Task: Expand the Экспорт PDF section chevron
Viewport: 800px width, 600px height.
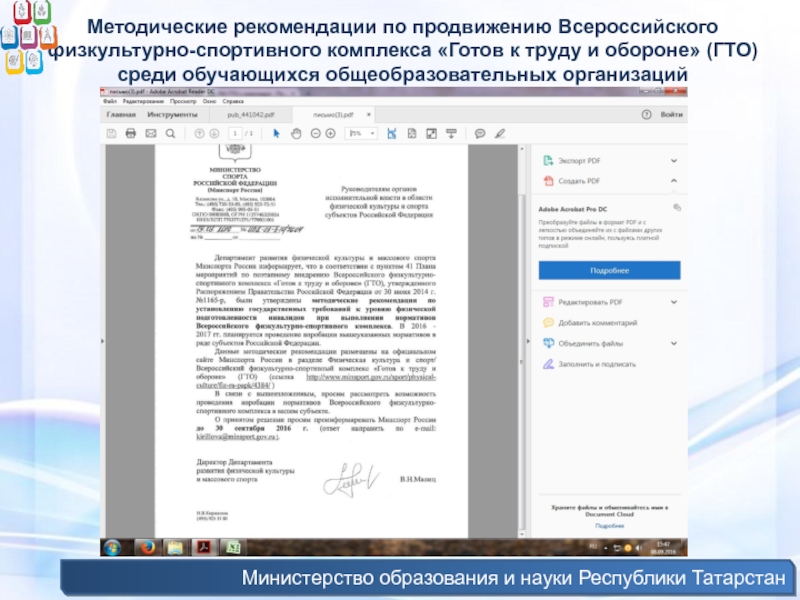Action: [674, 161]
